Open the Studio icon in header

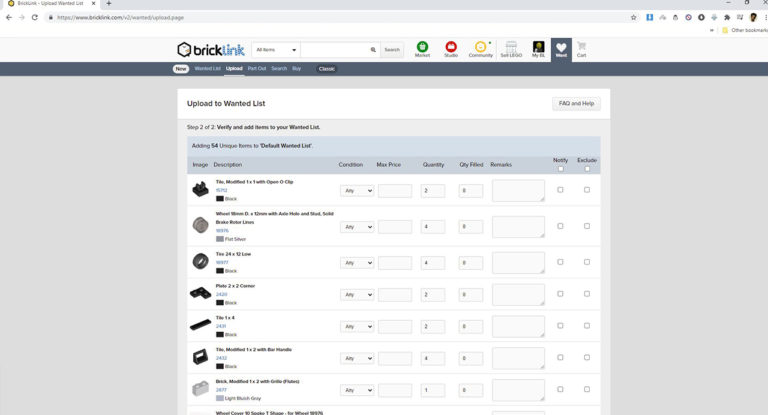451,49
